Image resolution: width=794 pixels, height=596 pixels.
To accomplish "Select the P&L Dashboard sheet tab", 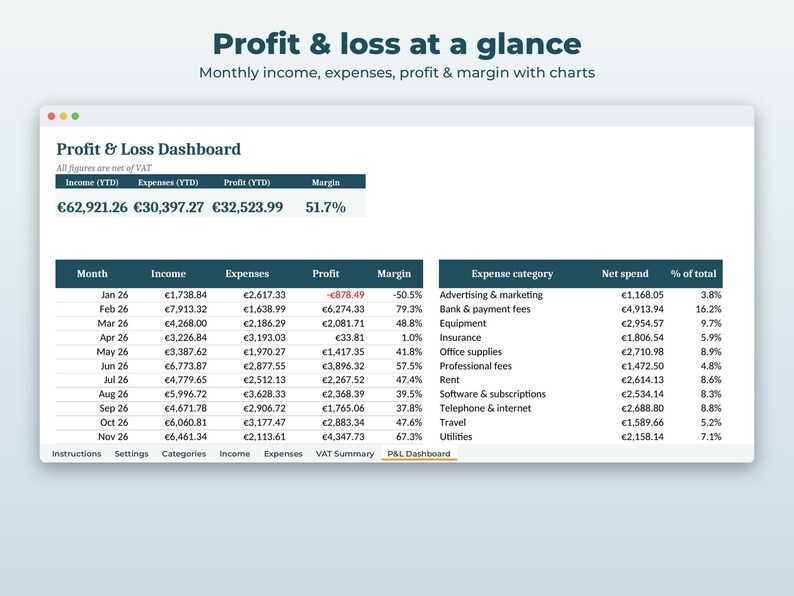I will pos(419,454).
